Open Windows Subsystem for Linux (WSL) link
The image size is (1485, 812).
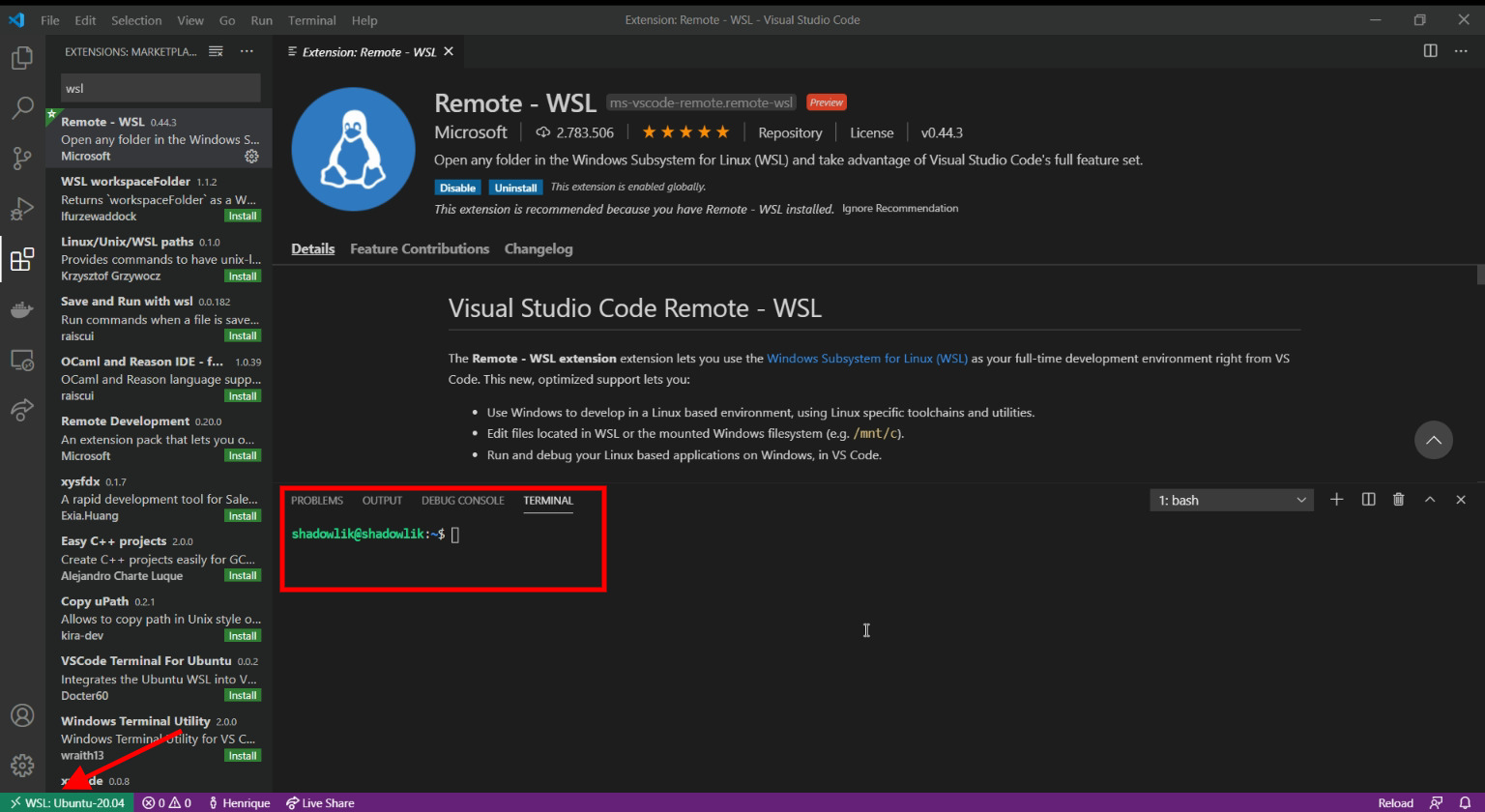tap(867, 358)
